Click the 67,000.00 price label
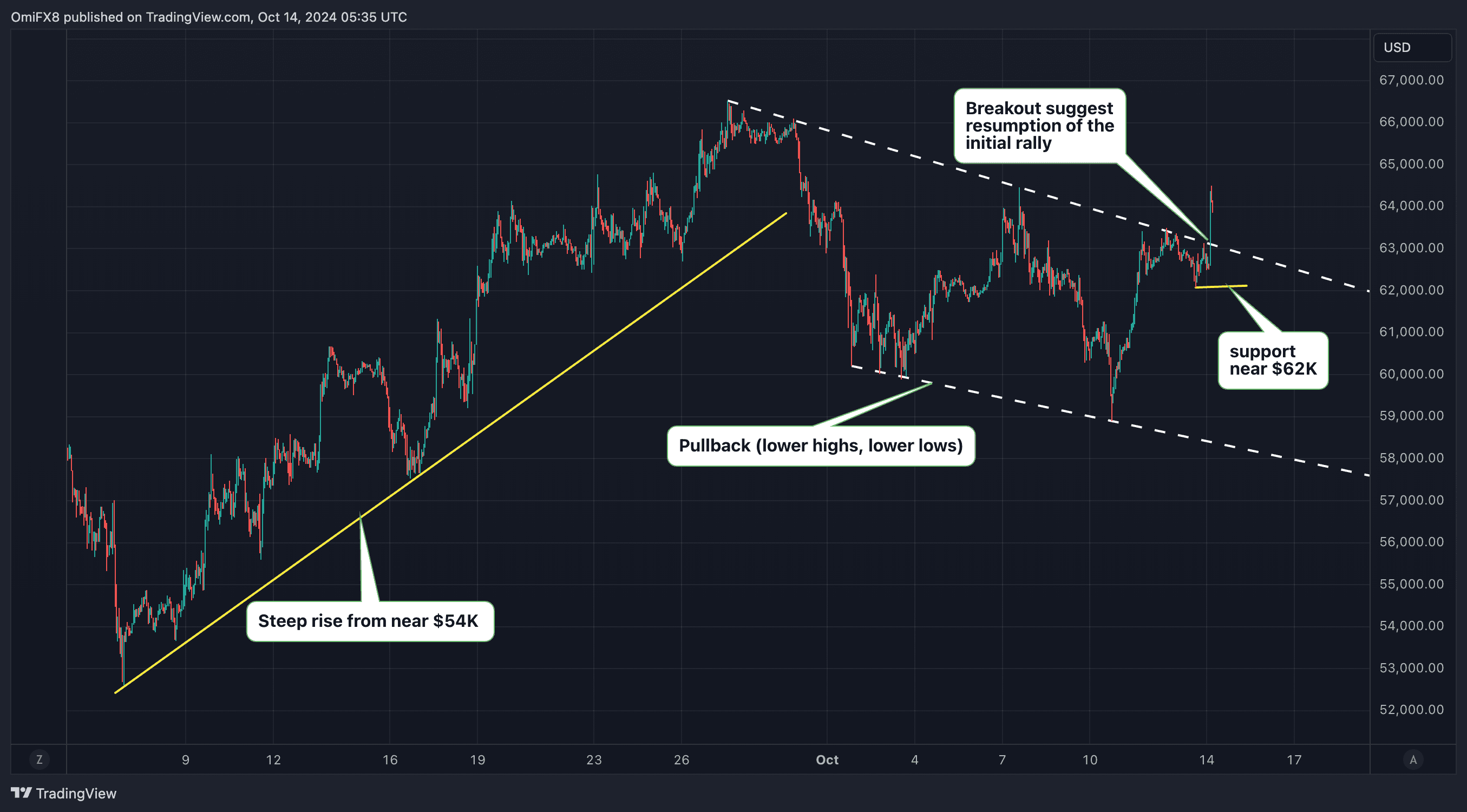Image resolution: width=1467 pixels, height=812 pixels. point(1412,80)
